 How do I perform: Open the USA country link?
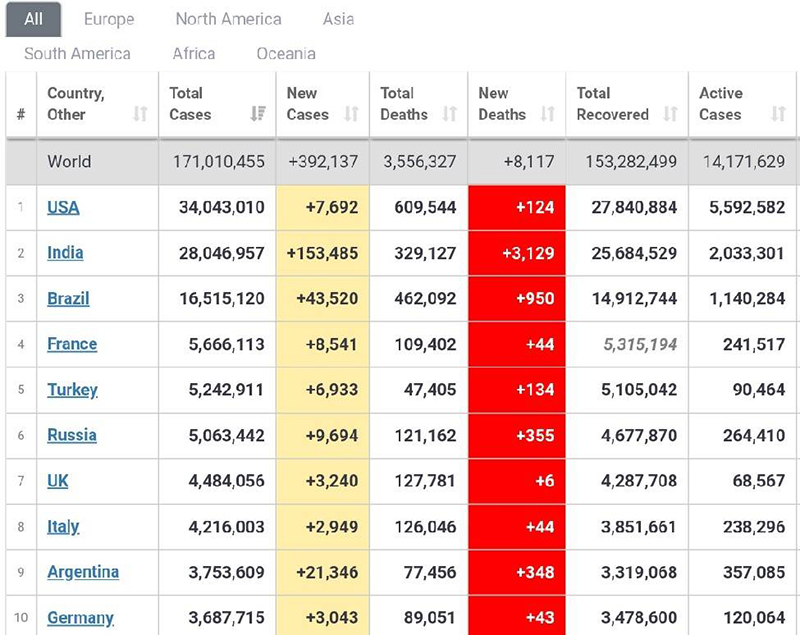tap(63, 208)
